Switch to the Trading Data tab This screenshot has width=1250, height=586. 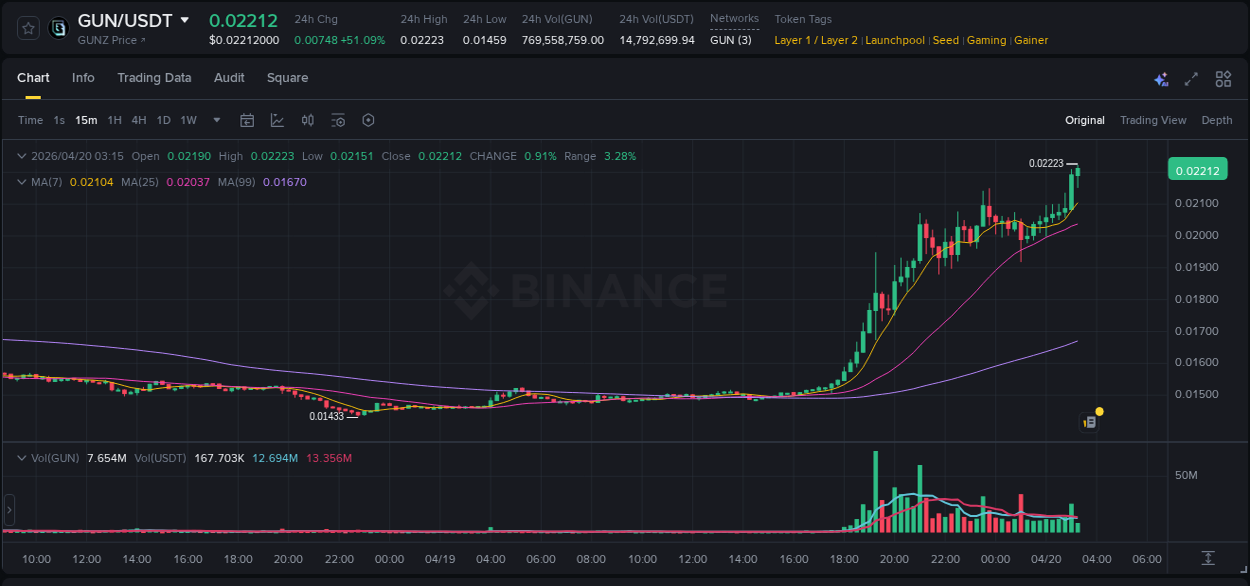coord(154,78)
